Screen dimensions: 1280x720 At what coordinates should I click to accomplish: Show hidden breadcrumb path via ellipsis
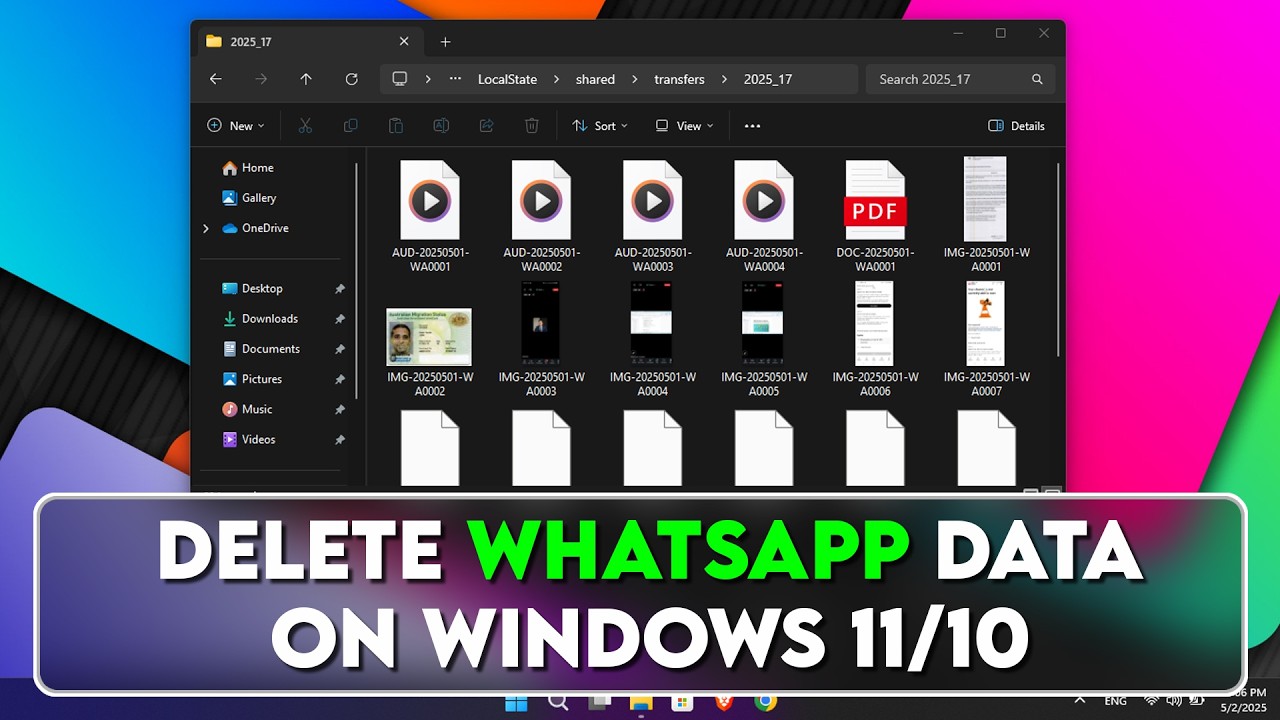coord(456,79)
